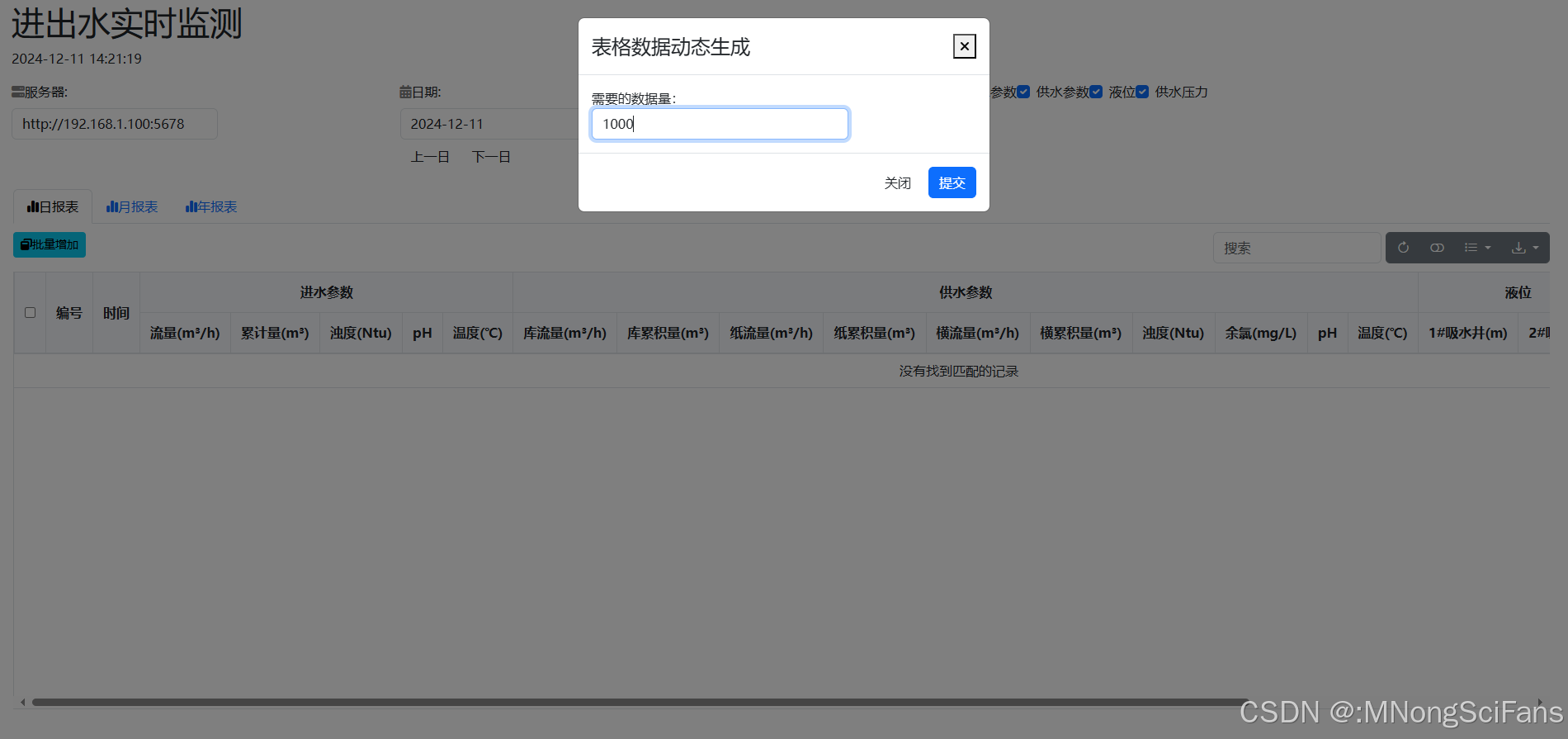Click the 液位 group header
This screenshot has width=1568, height=739.
tap(1518, 292)
